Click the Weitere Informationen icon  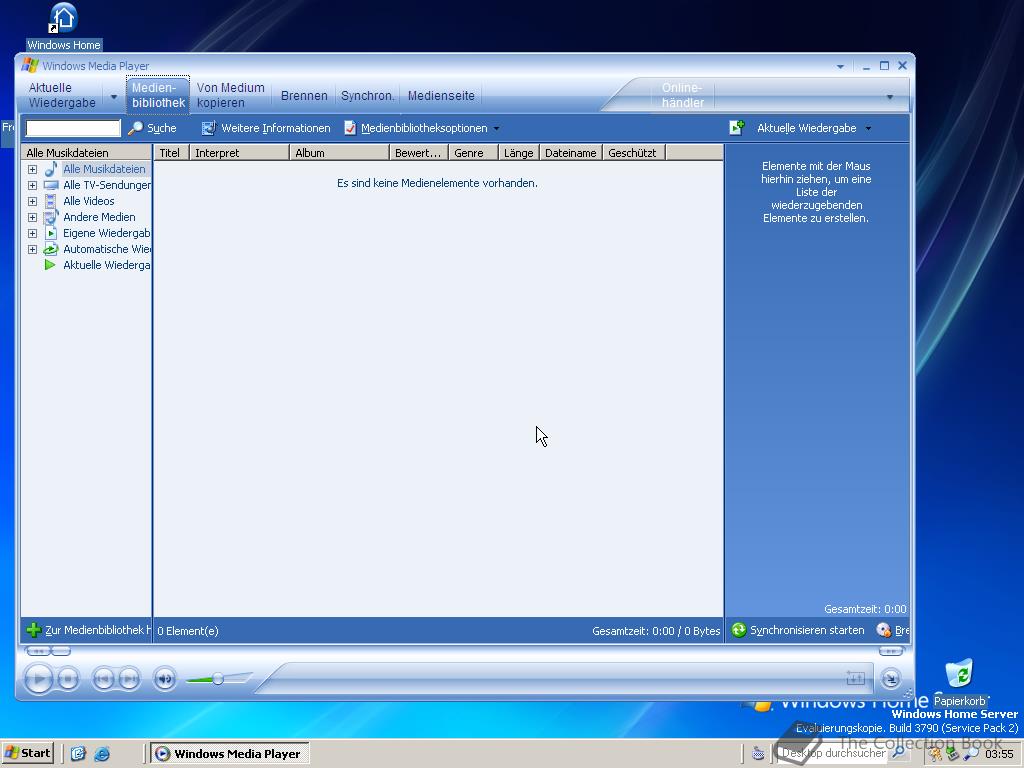click(208, 128)
